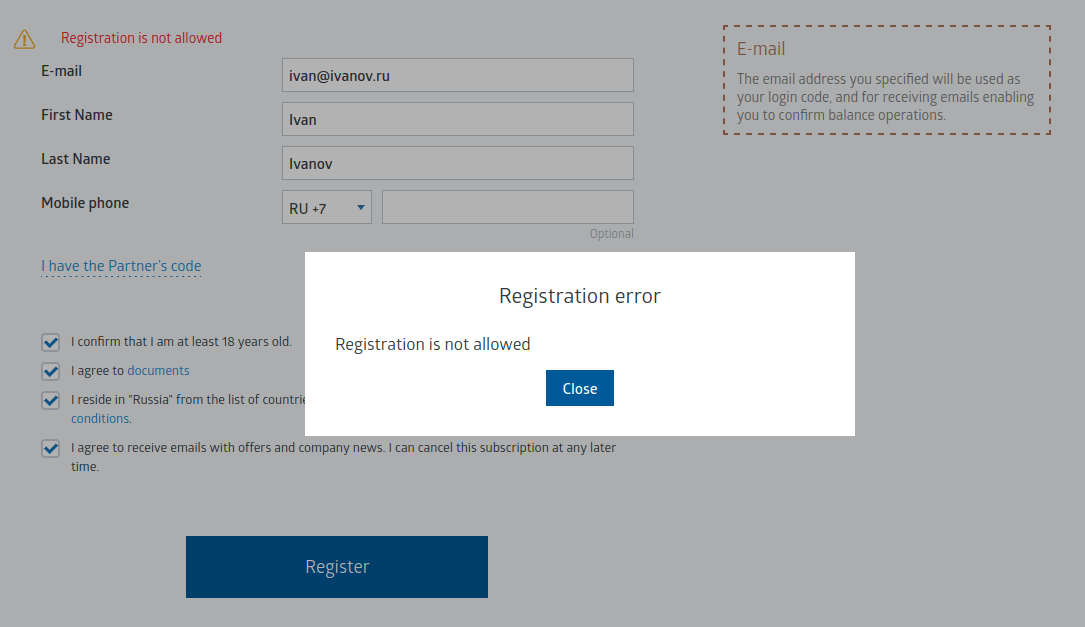Viewport: 1085px width, 627px height.
Task: Select the Last Name field containing Ivanov
Action: 458,163
